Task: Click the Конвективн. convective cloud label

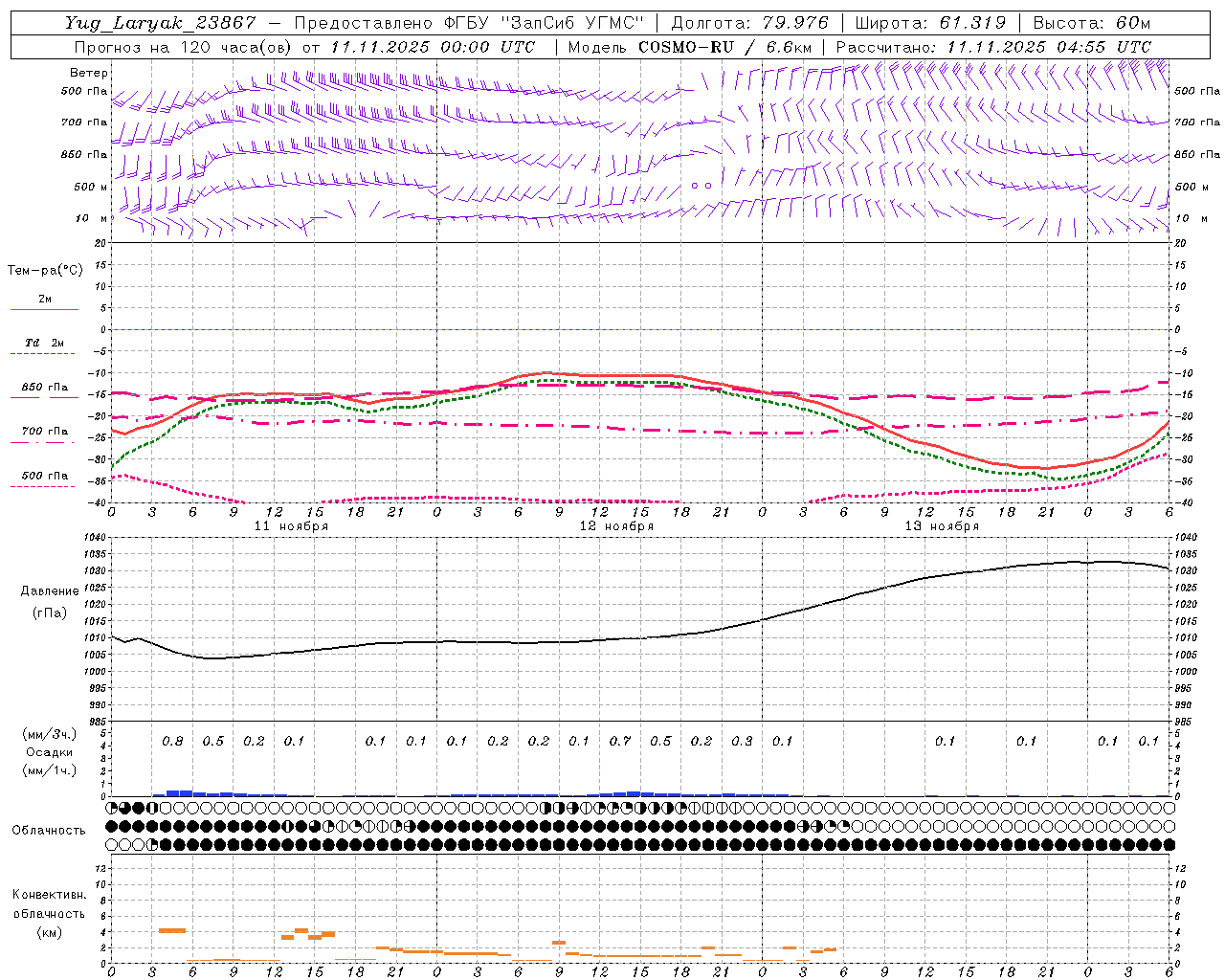Action: (x=49, y=895)
